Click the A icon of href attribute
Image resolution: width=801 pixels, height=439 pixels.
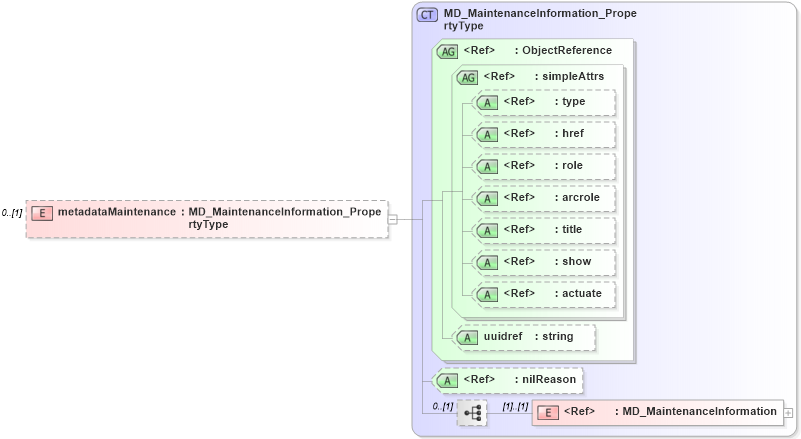coord(487,134)
